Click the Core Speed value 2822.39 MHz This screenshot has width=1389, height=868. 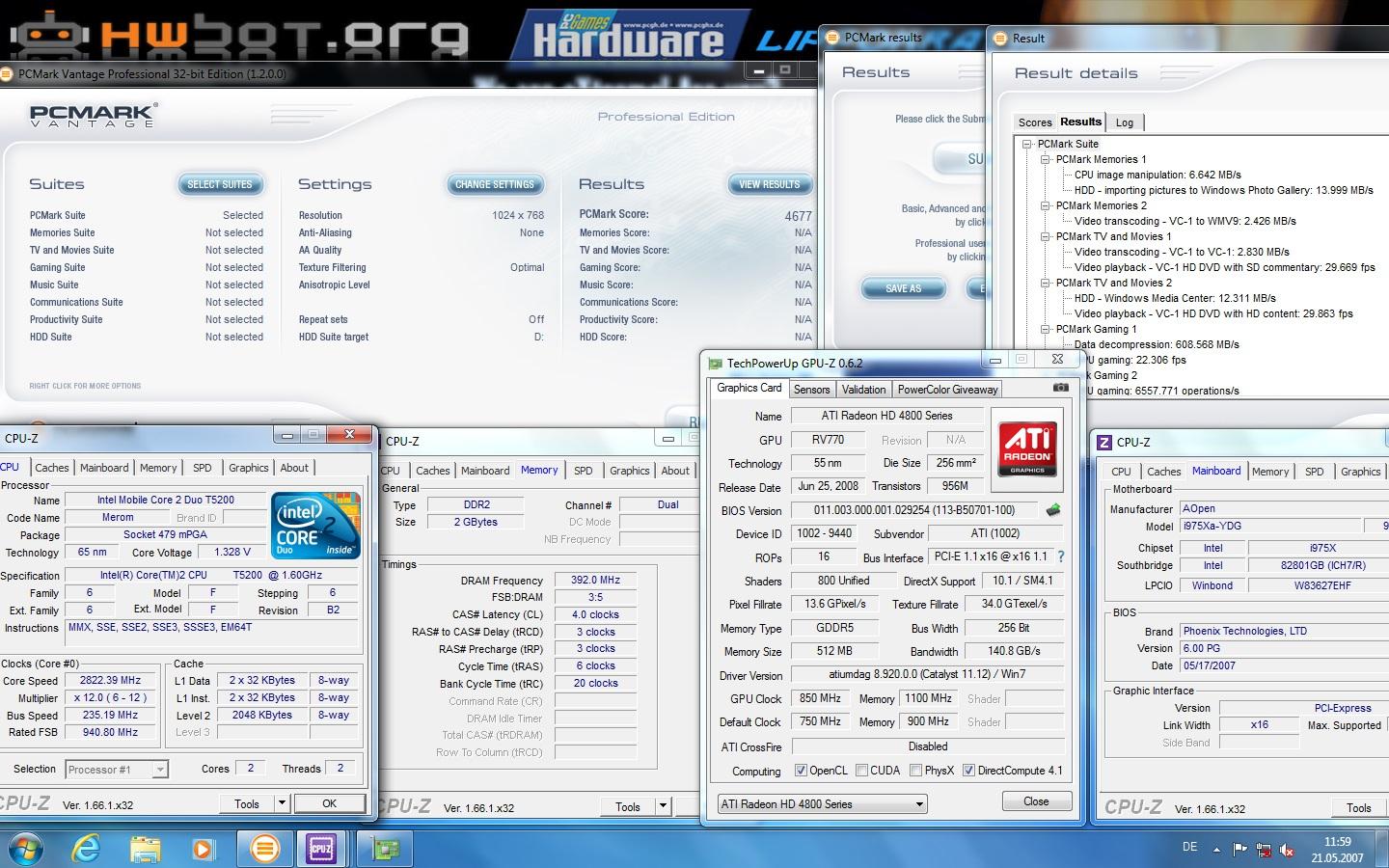click(110, 680)
